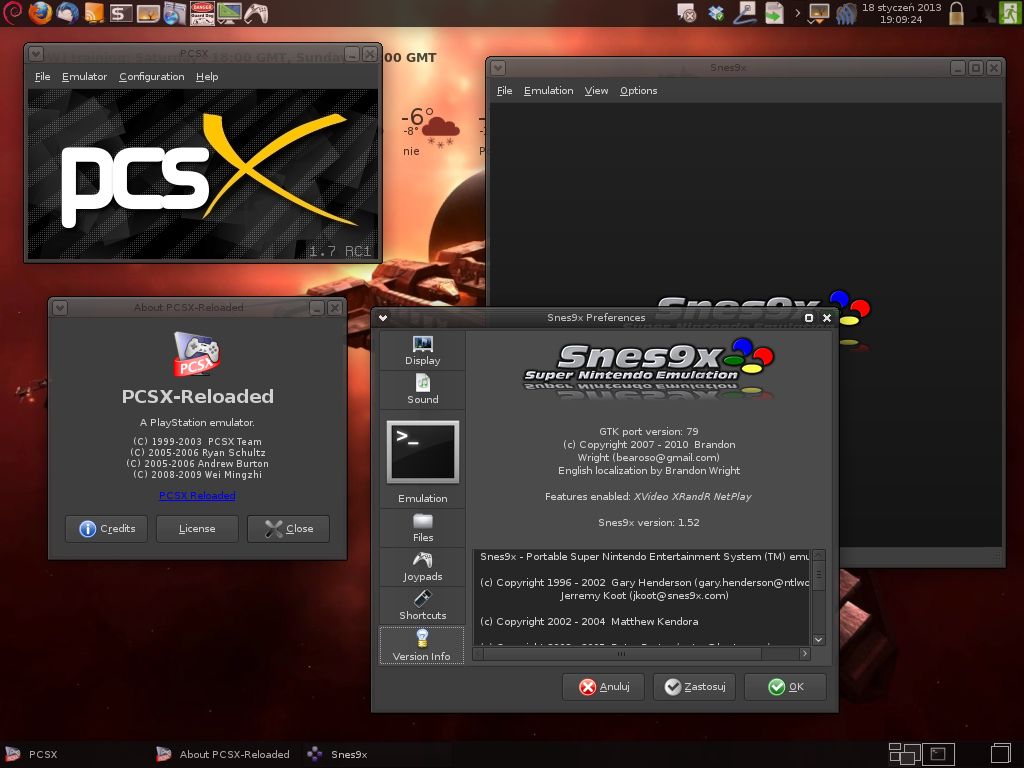Follow the PCSX Reloaded hyperlink
The height and width of the screenshot is (768, 1024).
197,496
